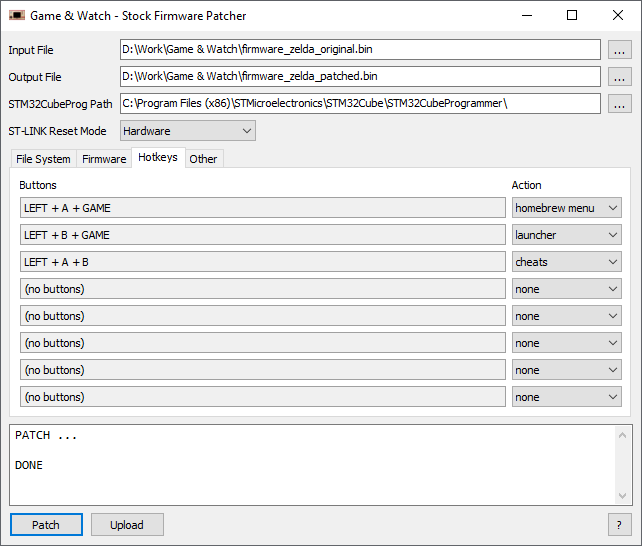Click the browse button for Output File
This screenshot has height=546, width=642.
point(620,77)
